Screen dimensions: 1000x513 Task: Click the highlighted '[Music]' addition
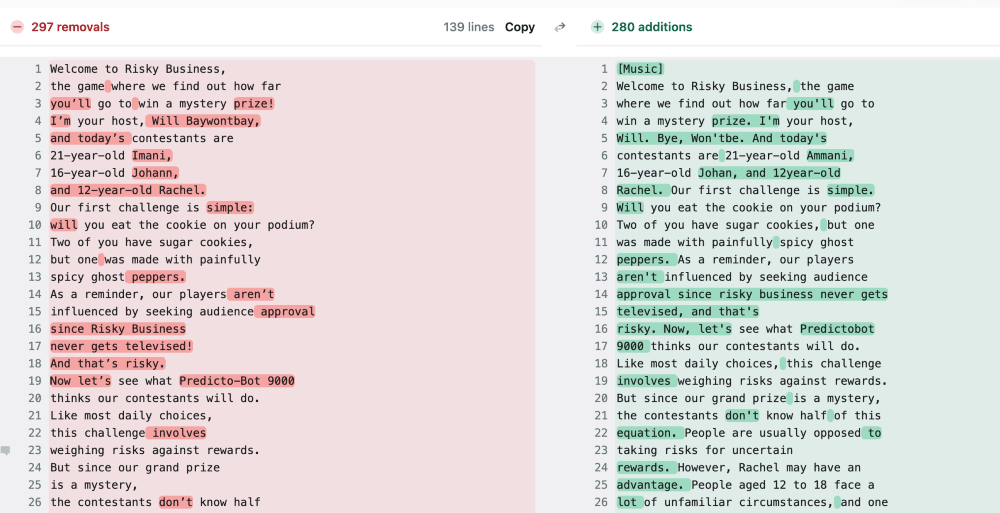coord(640,69)
